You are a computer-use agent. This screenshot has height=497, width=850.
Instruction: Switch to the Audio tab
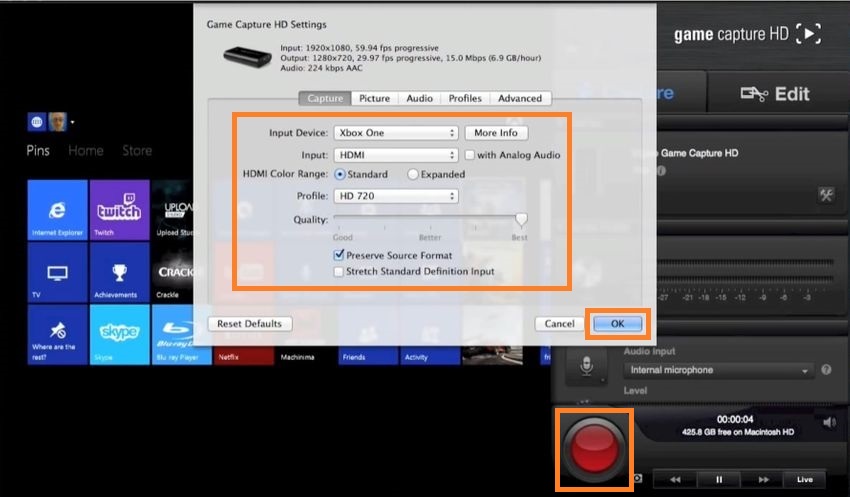pyautogui.click(x=420, y=98)
